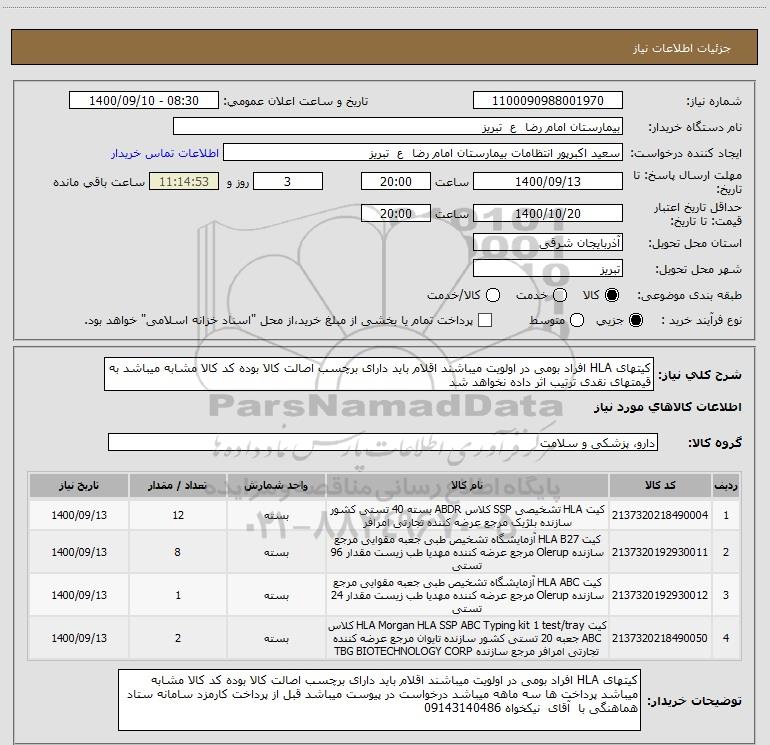Viewport: 770px width, 745px height.
Task: Click the price validity time field
Action: click(396, 213)
